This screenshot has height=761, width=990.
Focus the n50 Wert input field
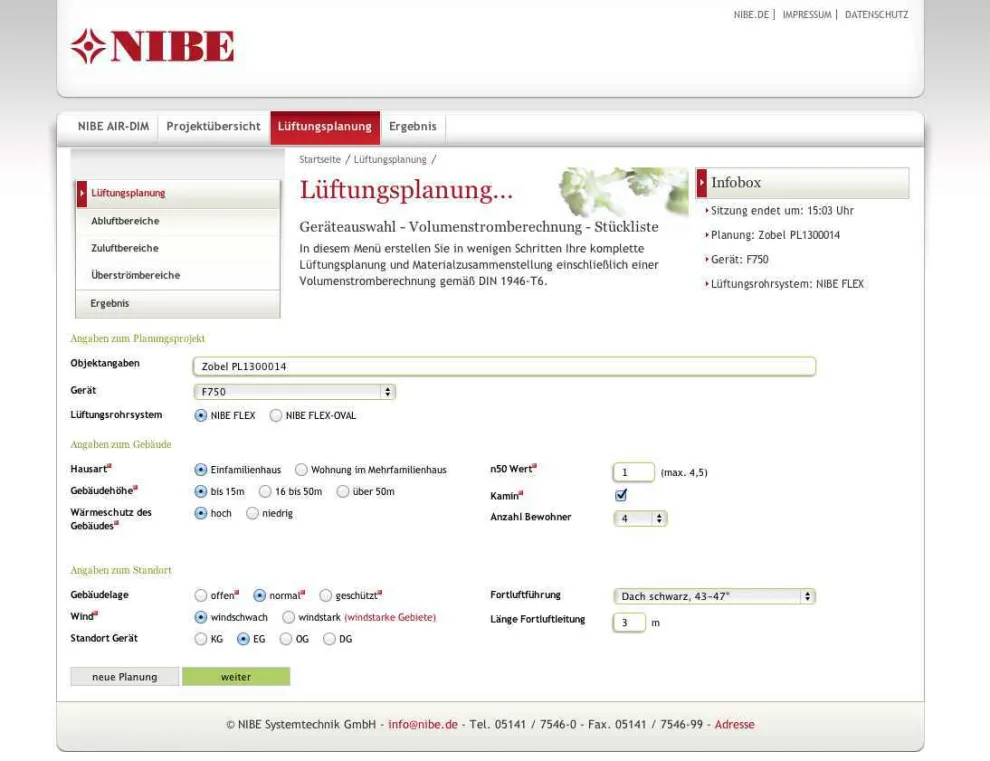tap(633, 472)
